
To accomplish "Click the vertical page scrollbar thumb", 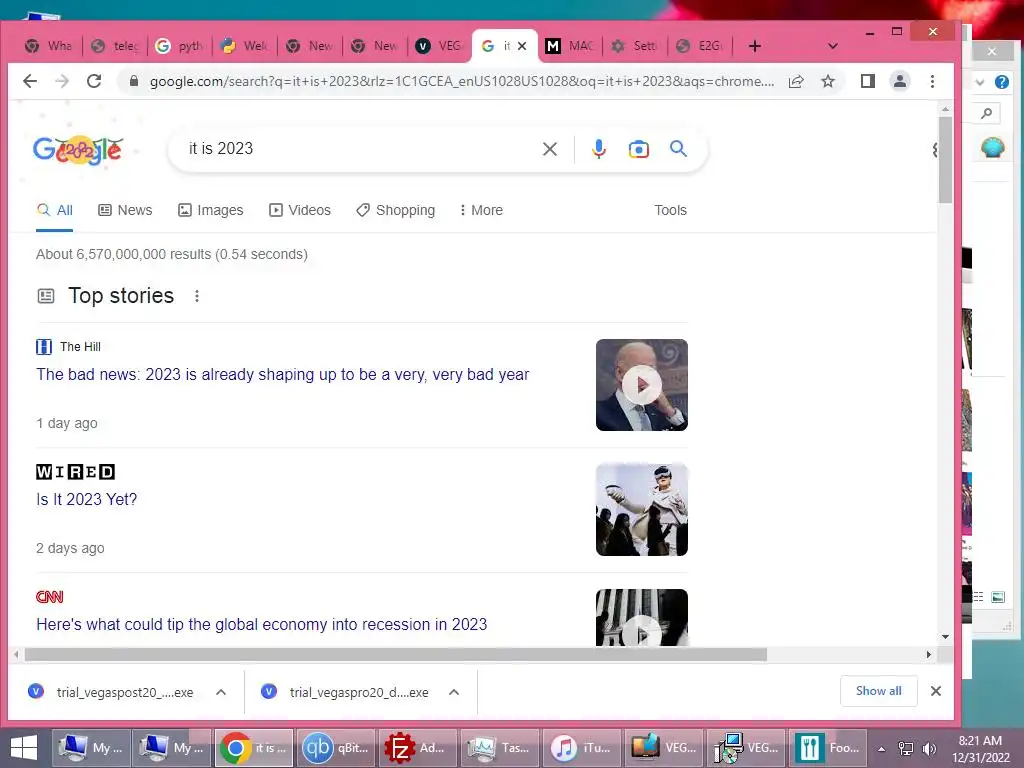I will (946, 159).
